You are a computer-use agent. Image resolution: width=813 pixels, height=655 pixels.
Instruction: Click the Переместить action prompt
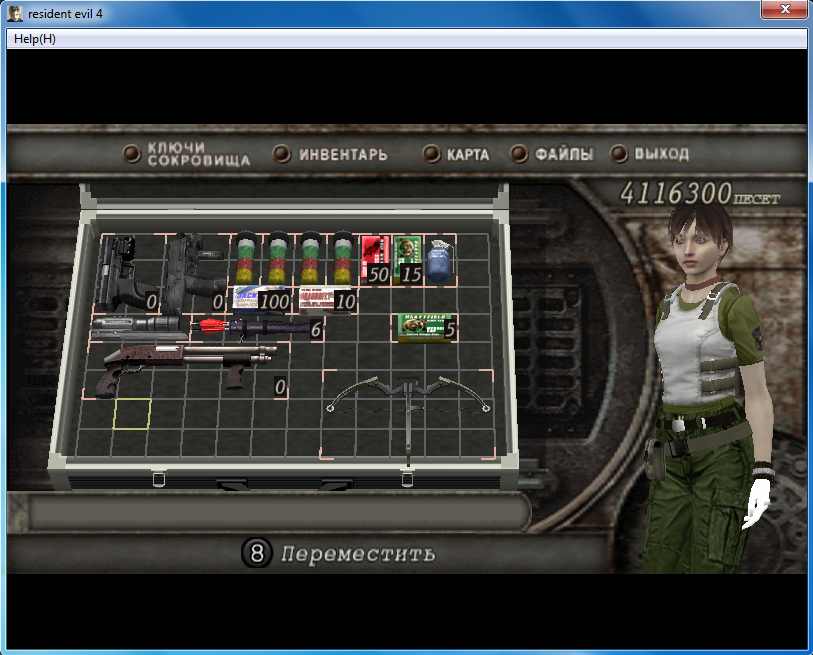358,554
